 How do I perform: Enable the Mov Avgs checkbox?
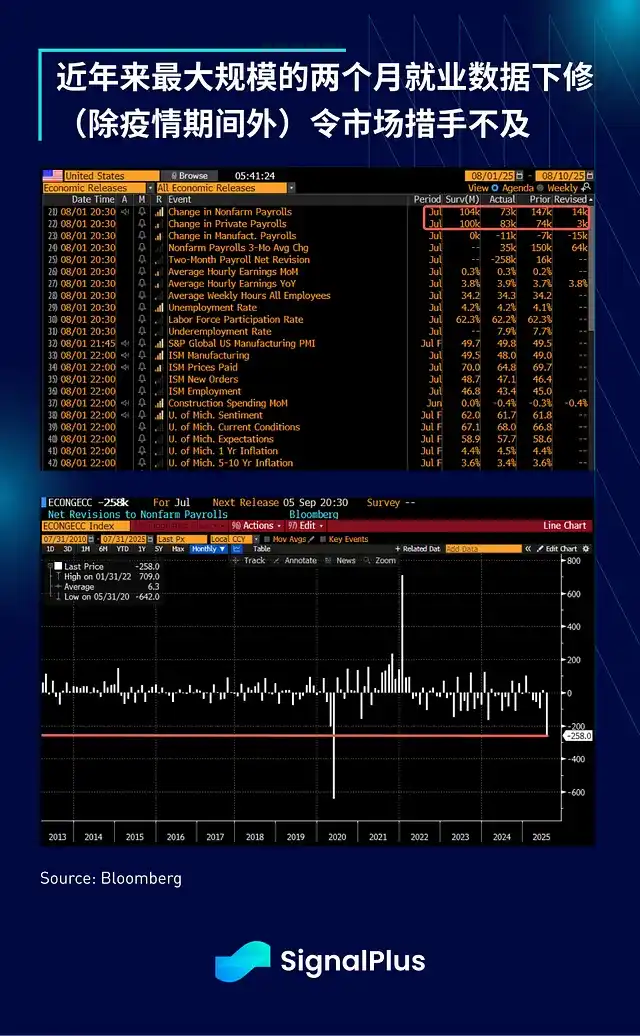(267, 539)
